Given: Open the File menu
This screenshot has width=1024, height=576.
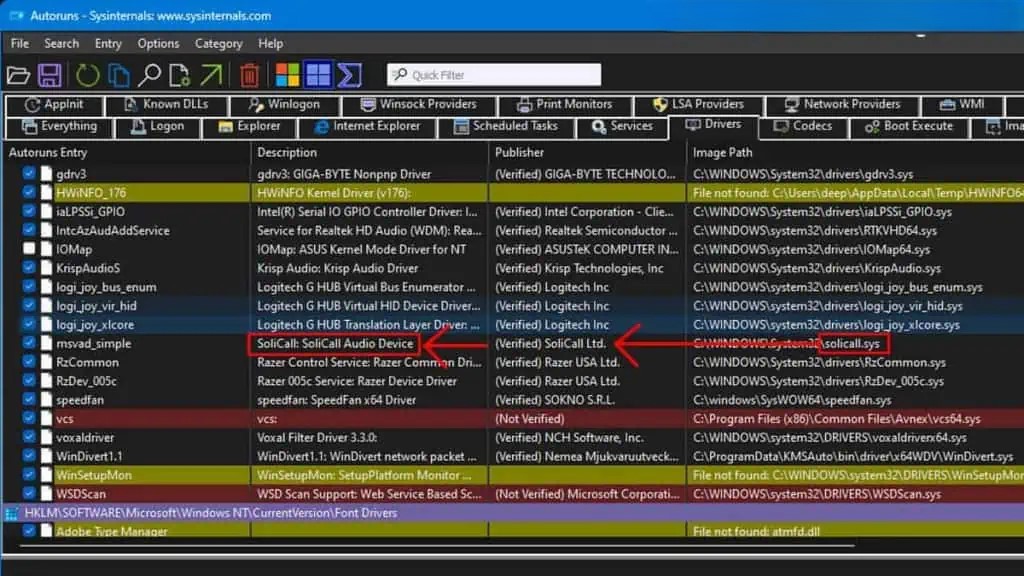Looking at the screenshot, I should tap(20, 44).
